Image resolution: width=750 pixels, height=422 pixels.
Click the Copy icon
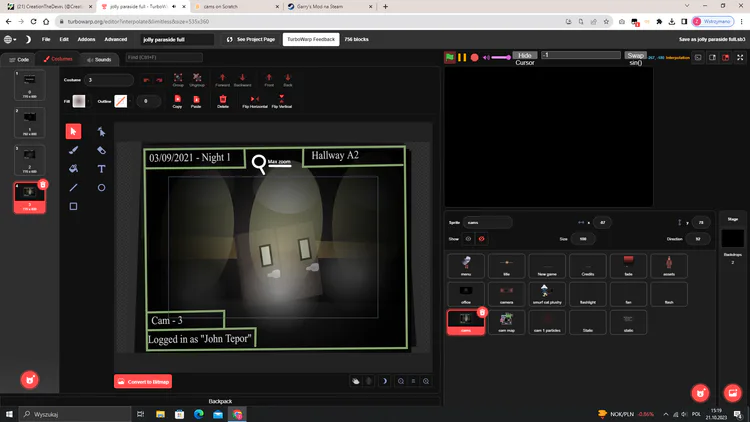(x=177, y=99)
